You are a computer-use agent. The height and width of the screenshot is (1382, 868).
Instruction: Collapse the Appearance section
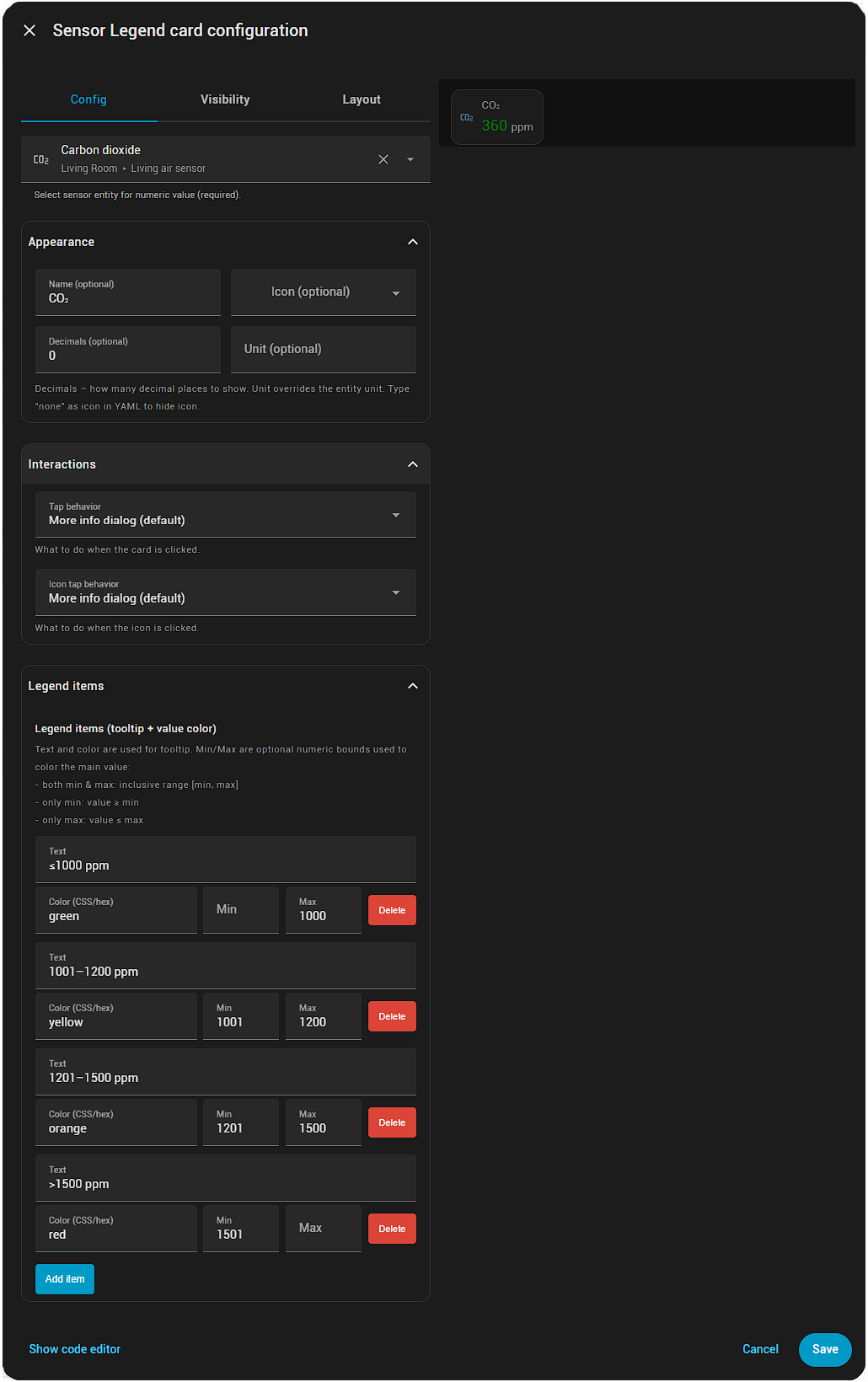point(412,242)
